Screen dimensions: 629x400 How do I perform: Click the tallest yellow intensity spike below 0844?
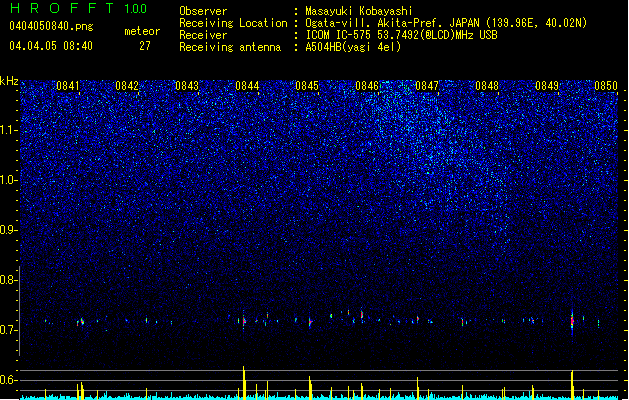click(x=243, y=382)
